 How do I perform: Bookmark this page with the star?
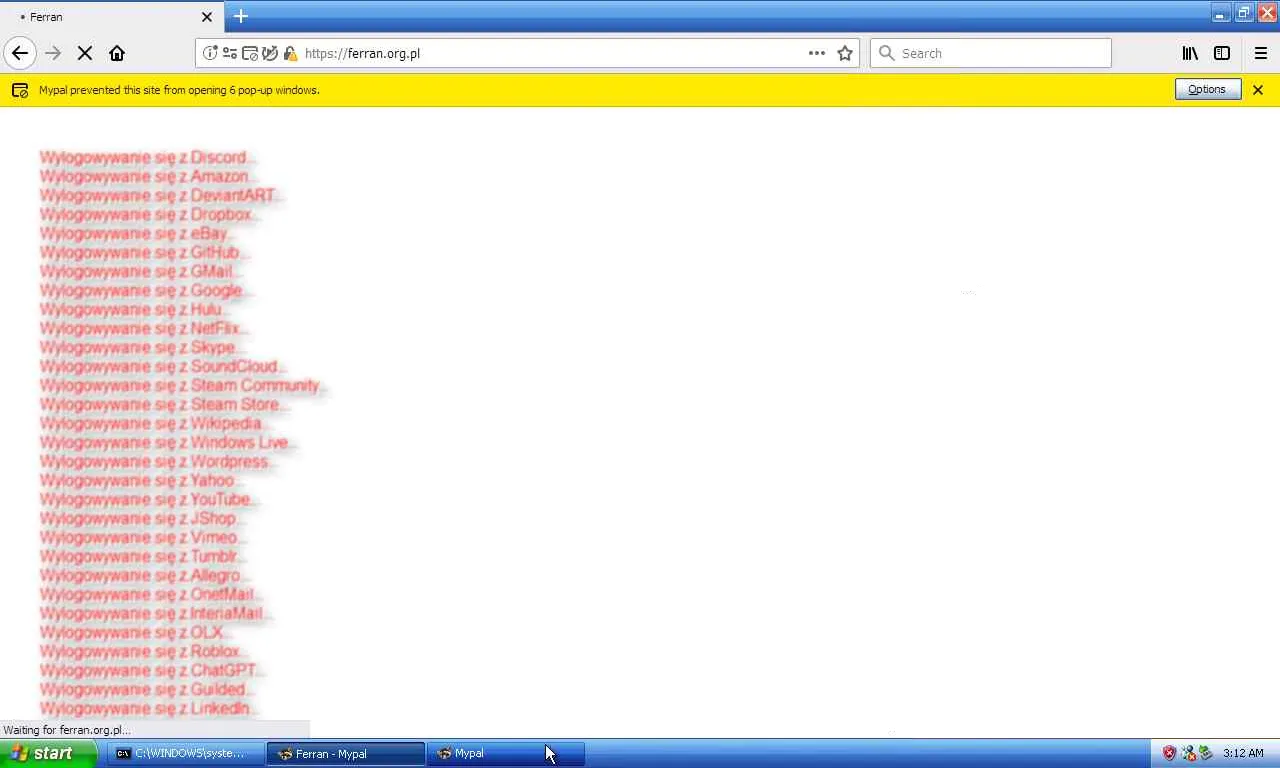coord(845,53)
